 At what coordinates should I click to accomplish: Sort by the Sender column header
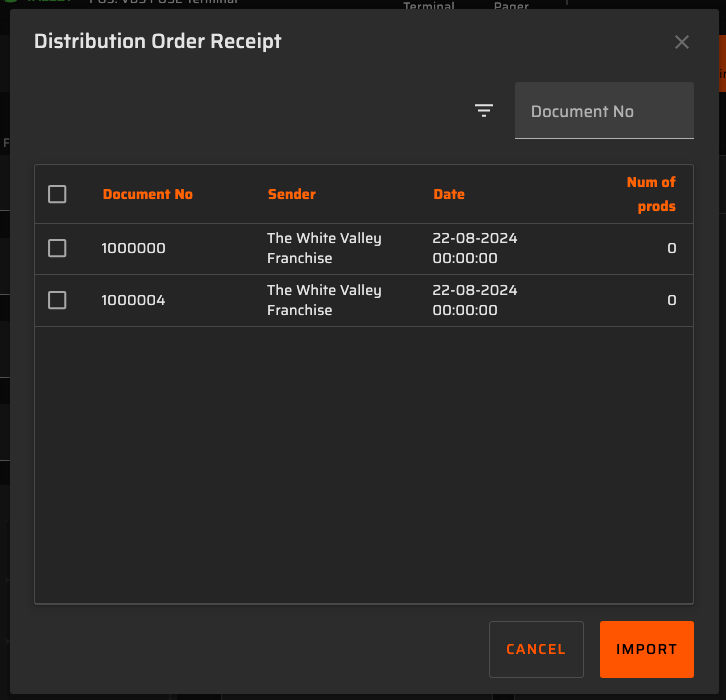[292, 194]
